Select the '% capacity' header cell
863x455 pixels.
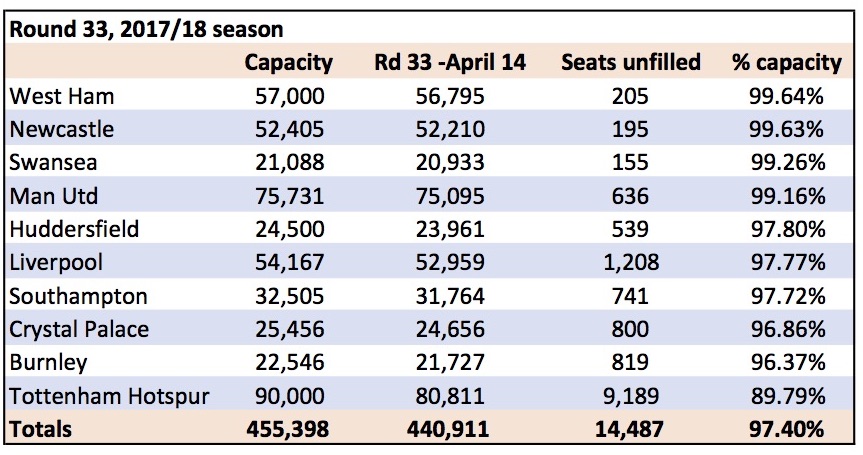(787, 63)
